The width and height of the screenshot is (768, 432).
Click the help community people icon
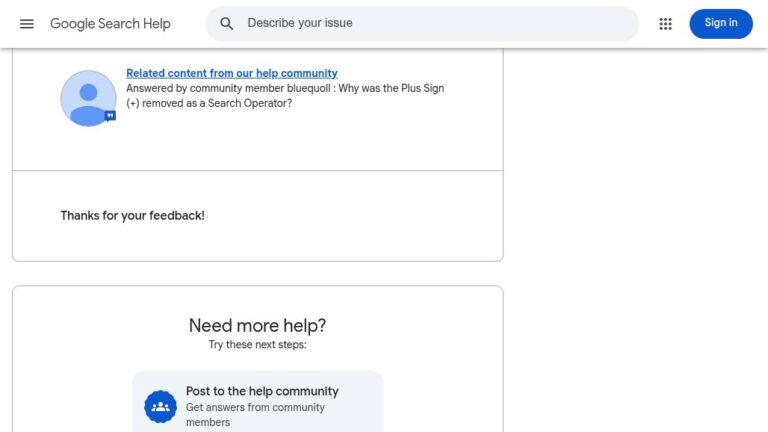tap(161, 407)
